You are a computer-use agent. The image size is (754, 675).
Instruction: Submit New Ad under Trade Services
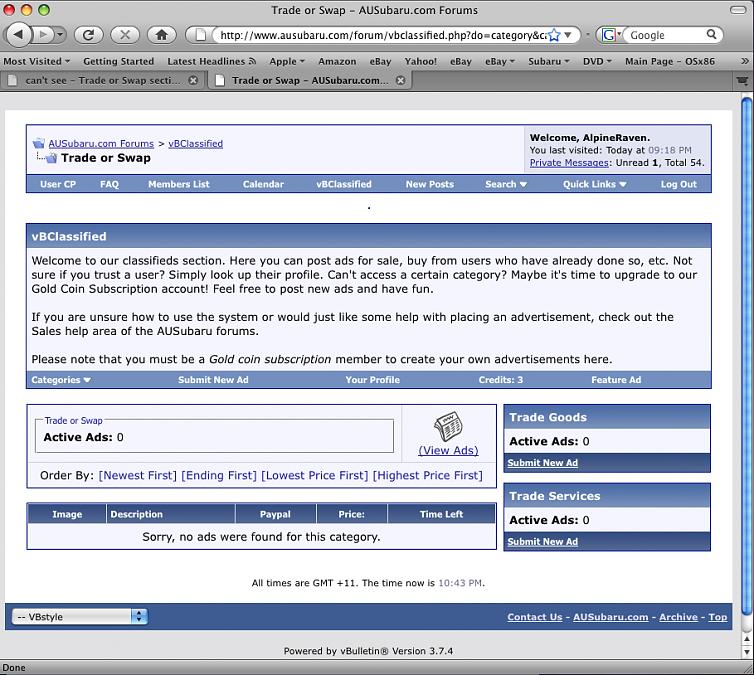click(542, 542)
